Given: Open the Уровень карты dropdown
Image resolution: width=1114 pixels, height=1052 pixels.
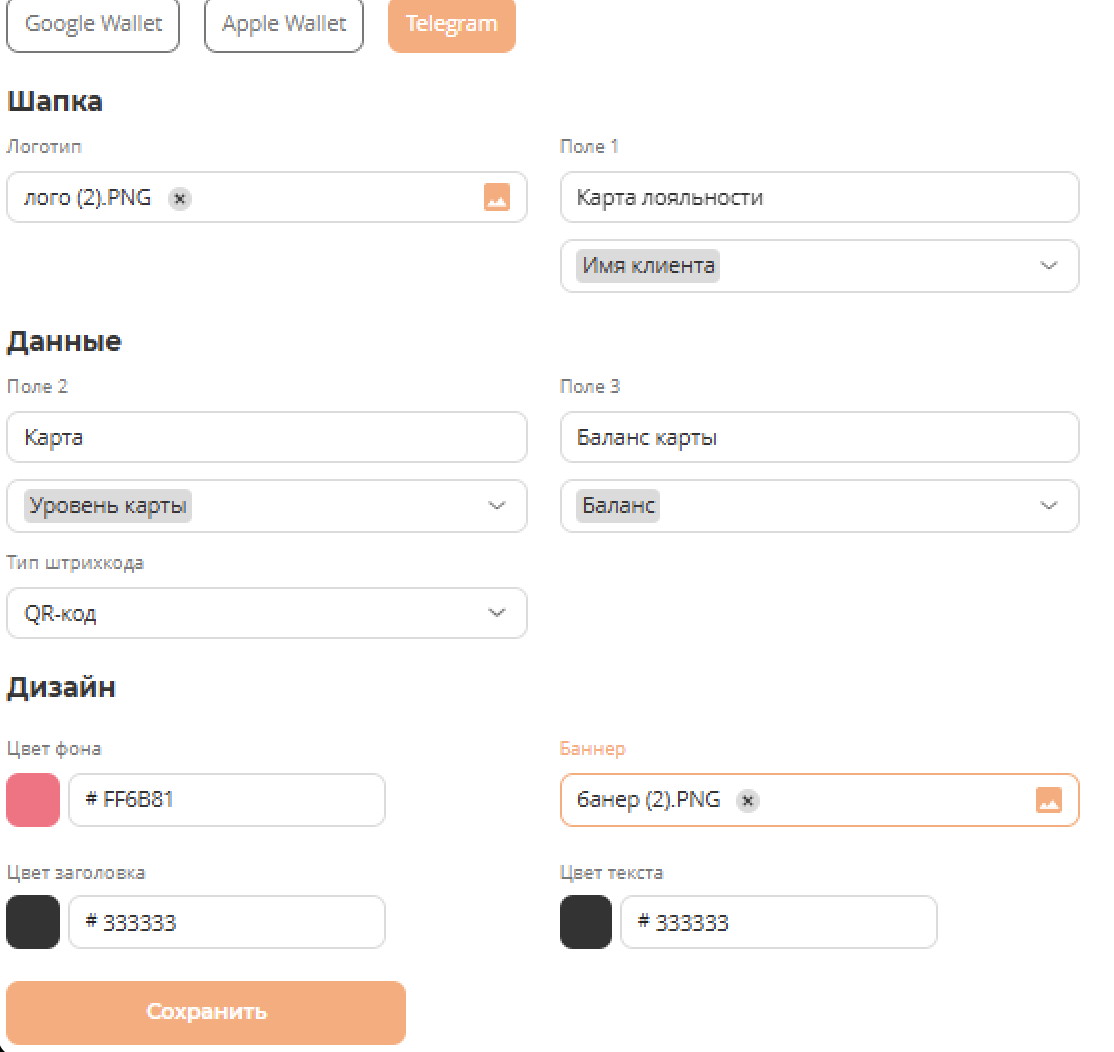Looking at the screenshot, I should click(x=496, y=506).
